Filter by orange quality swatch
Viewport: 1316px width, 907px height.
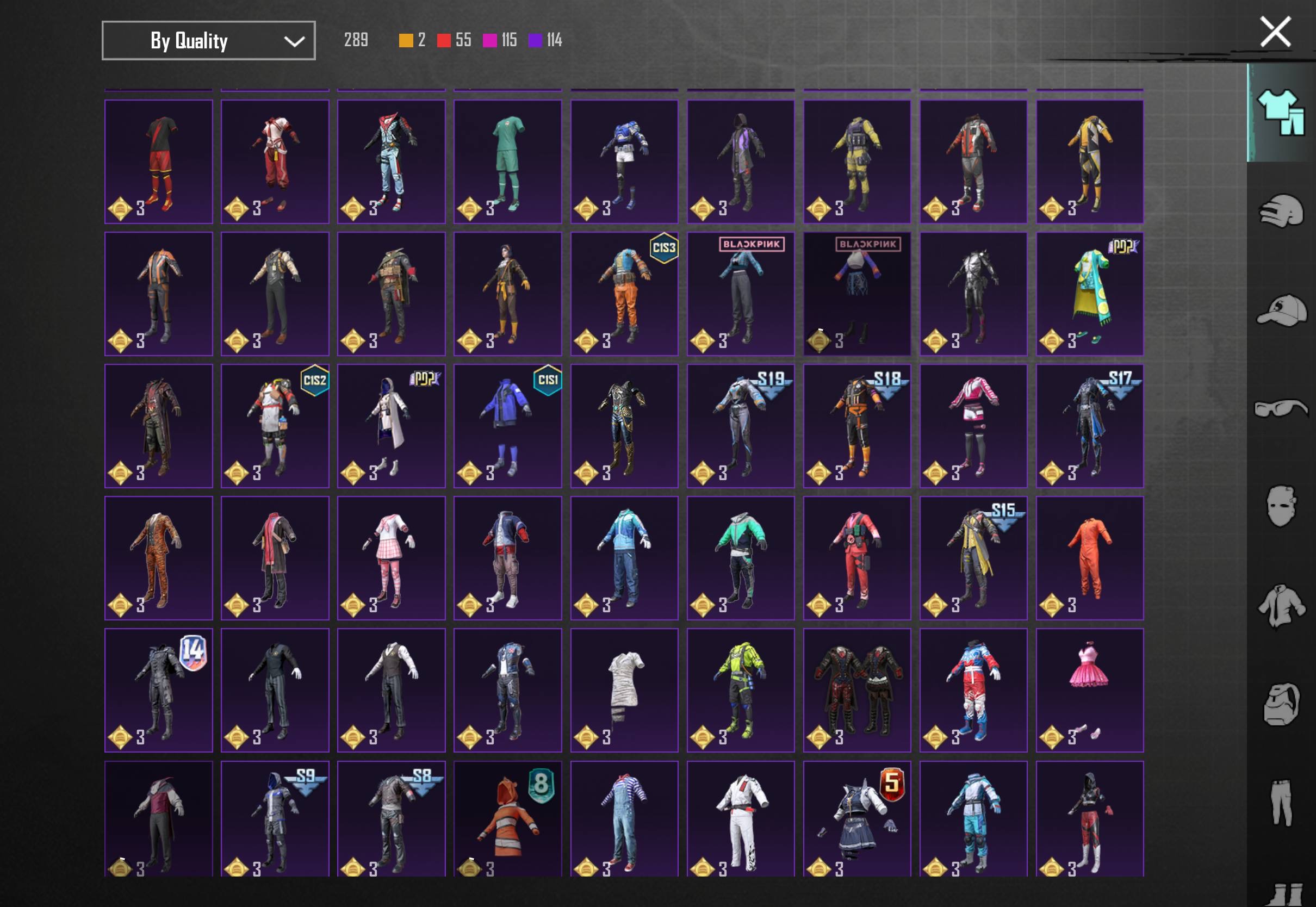406,40
